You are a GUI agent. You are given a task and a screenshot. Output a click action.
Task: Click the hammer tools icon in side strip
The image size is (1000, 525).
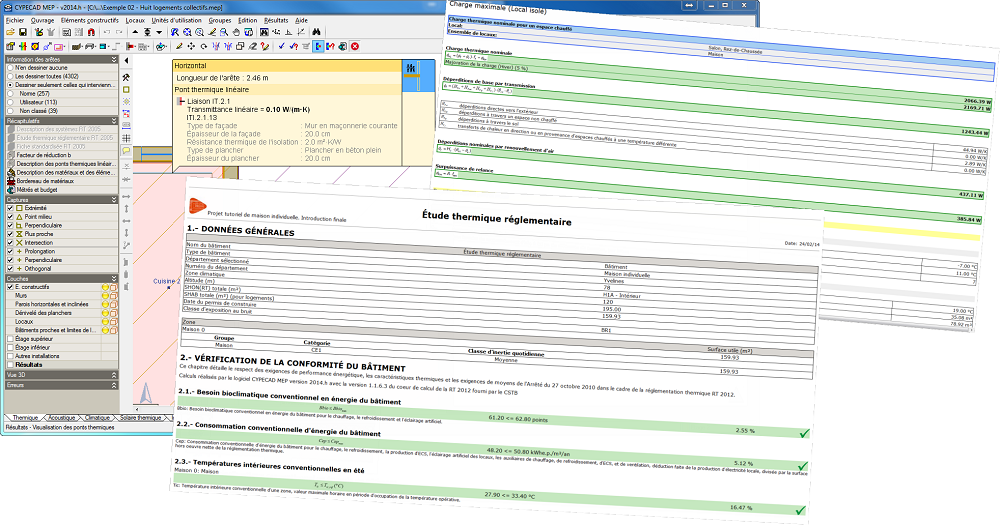(x=126, y=76)
